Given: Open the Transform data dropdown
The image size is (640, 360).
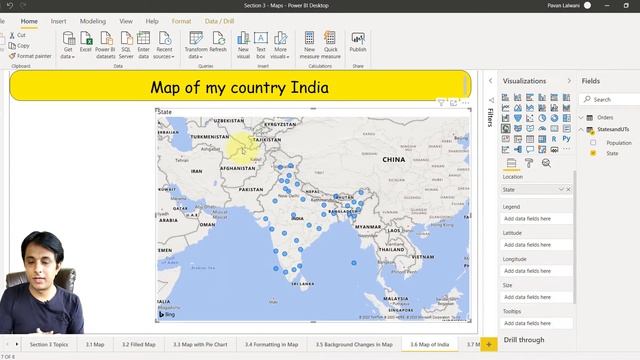Looking at the screenshot, I should (x=196, y=45).
